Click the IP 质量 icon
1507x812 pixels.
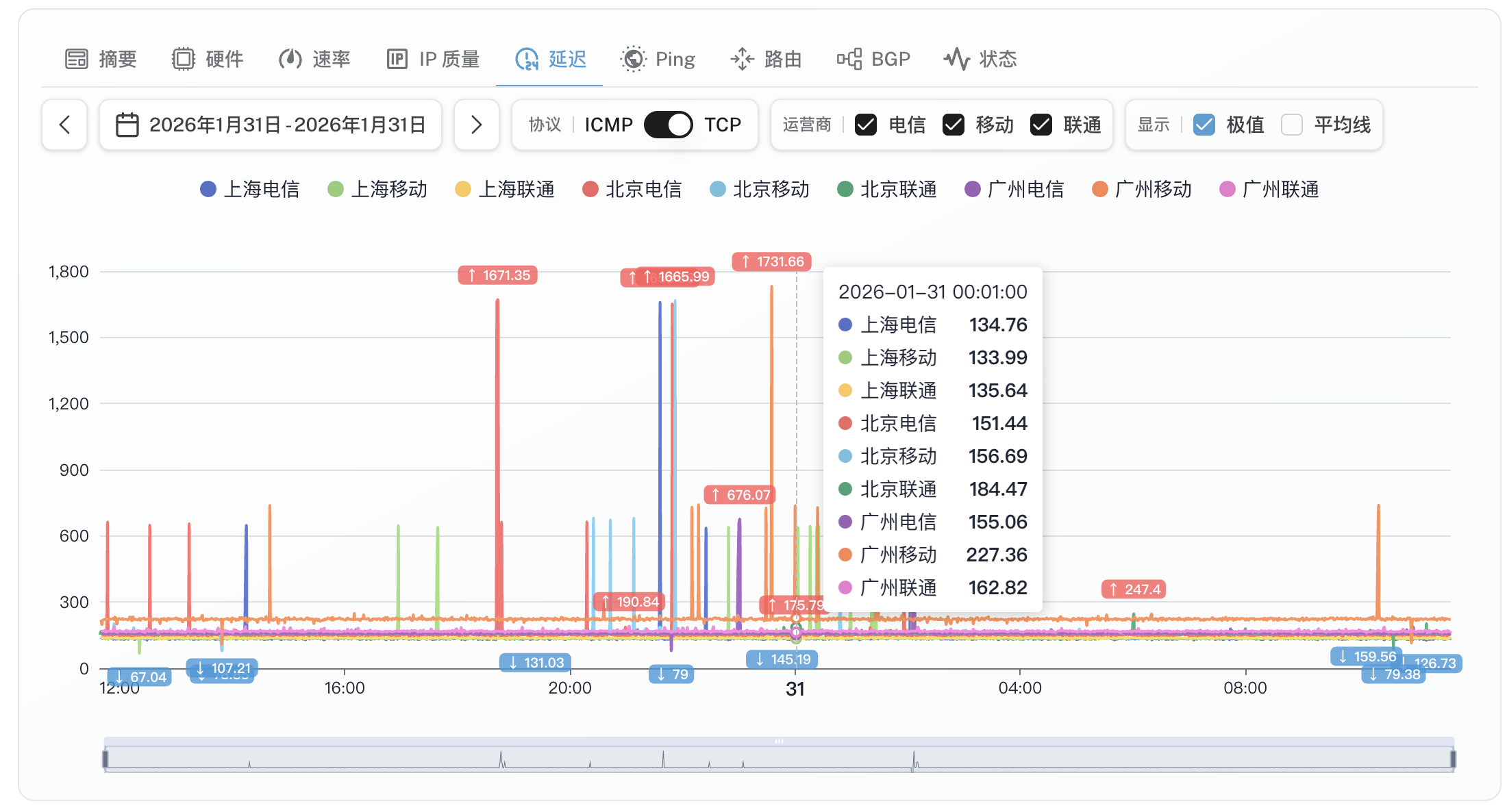pyautogui.click(x=397, y=59)
